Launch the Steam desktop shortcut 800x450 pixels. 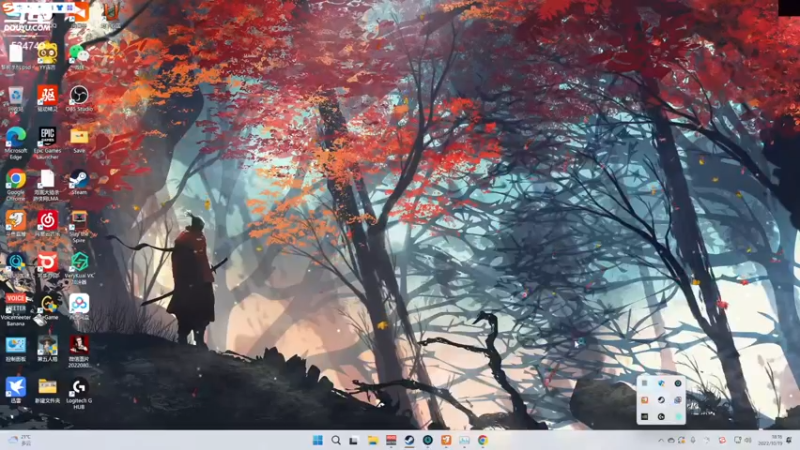[x=79, y=182]
